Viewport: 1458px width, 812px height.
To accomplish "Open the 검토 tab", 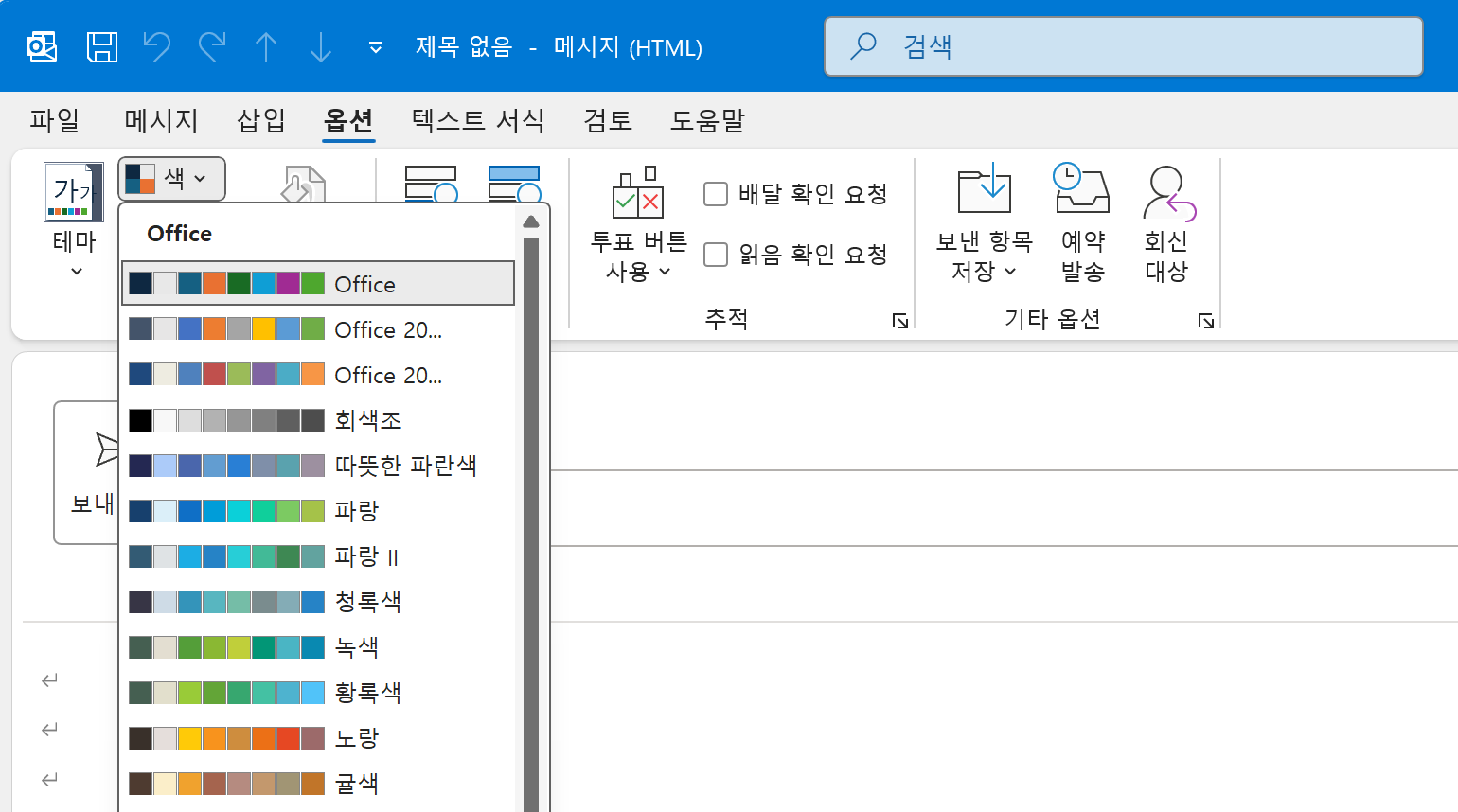I will [x=608, y=120].
